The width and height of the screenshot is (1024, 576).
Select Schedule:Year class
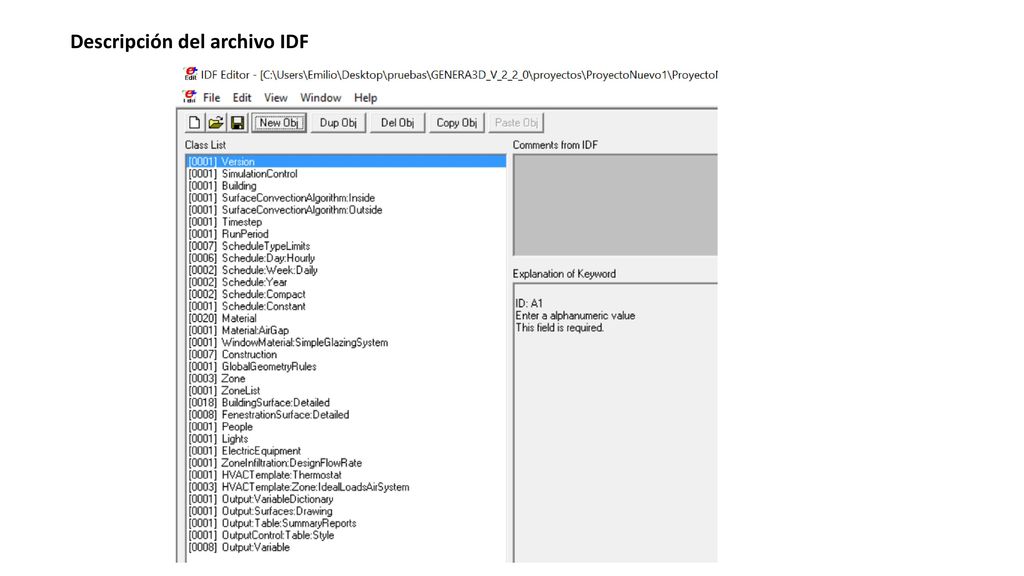(x=346, y=282)
